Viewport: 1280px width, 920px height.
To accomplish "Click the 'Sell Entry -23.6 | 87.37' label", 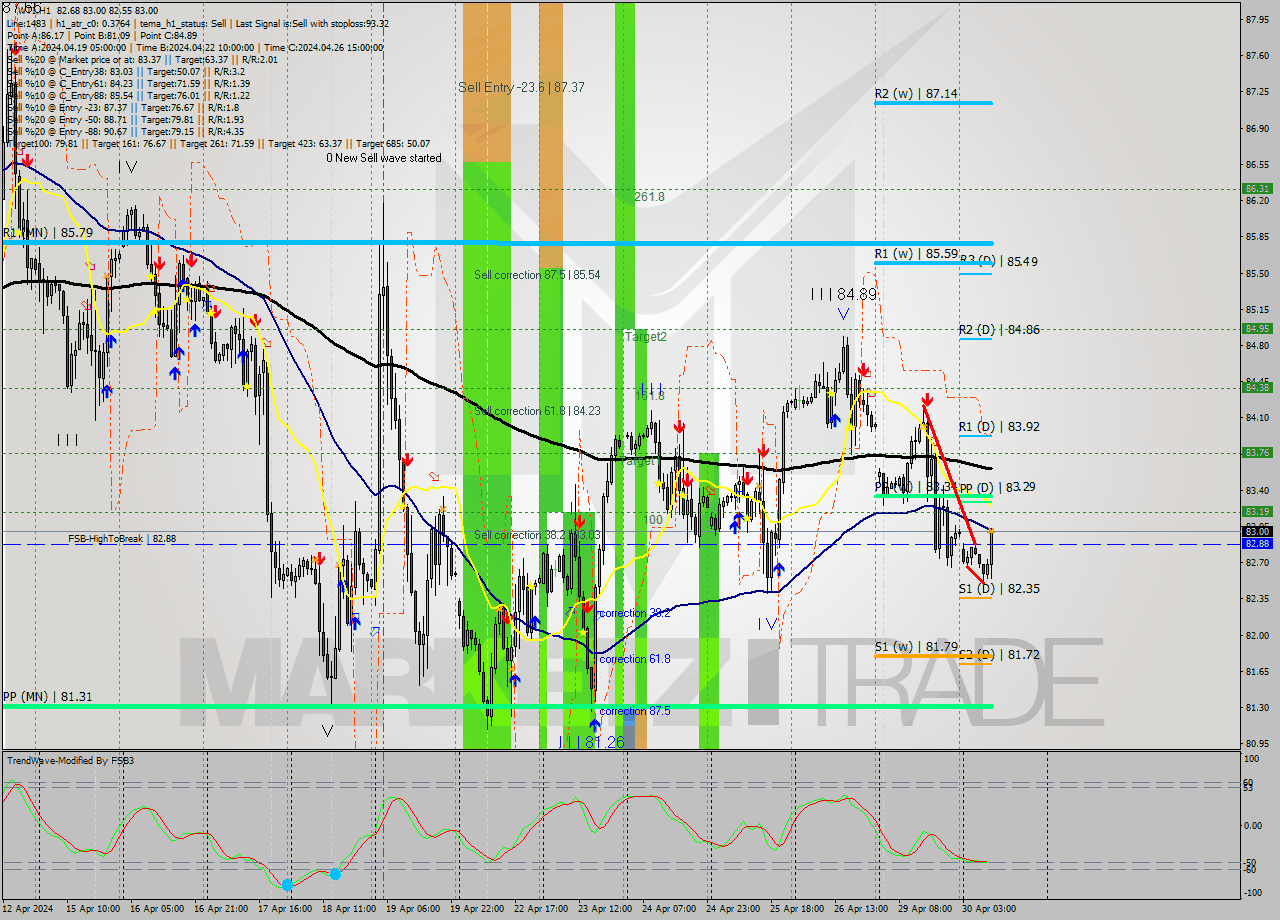I will (x=521, y=88).
